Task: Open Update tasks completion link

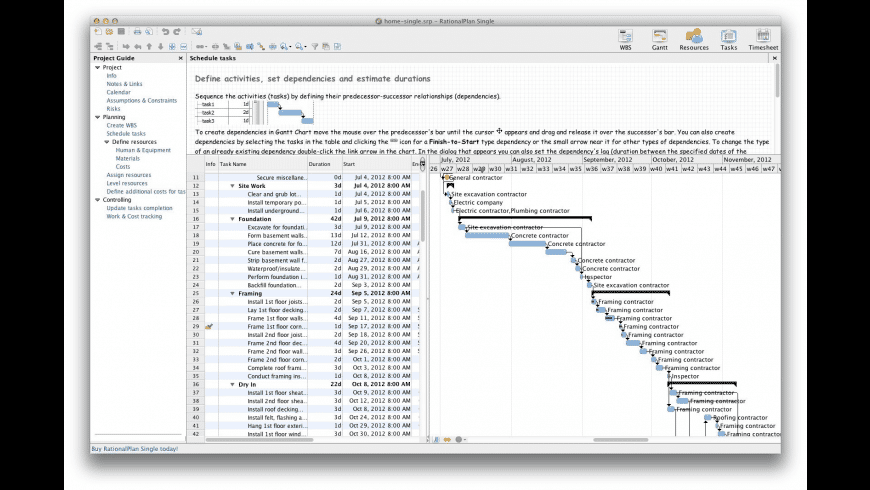Action: (x=139, y=209)
